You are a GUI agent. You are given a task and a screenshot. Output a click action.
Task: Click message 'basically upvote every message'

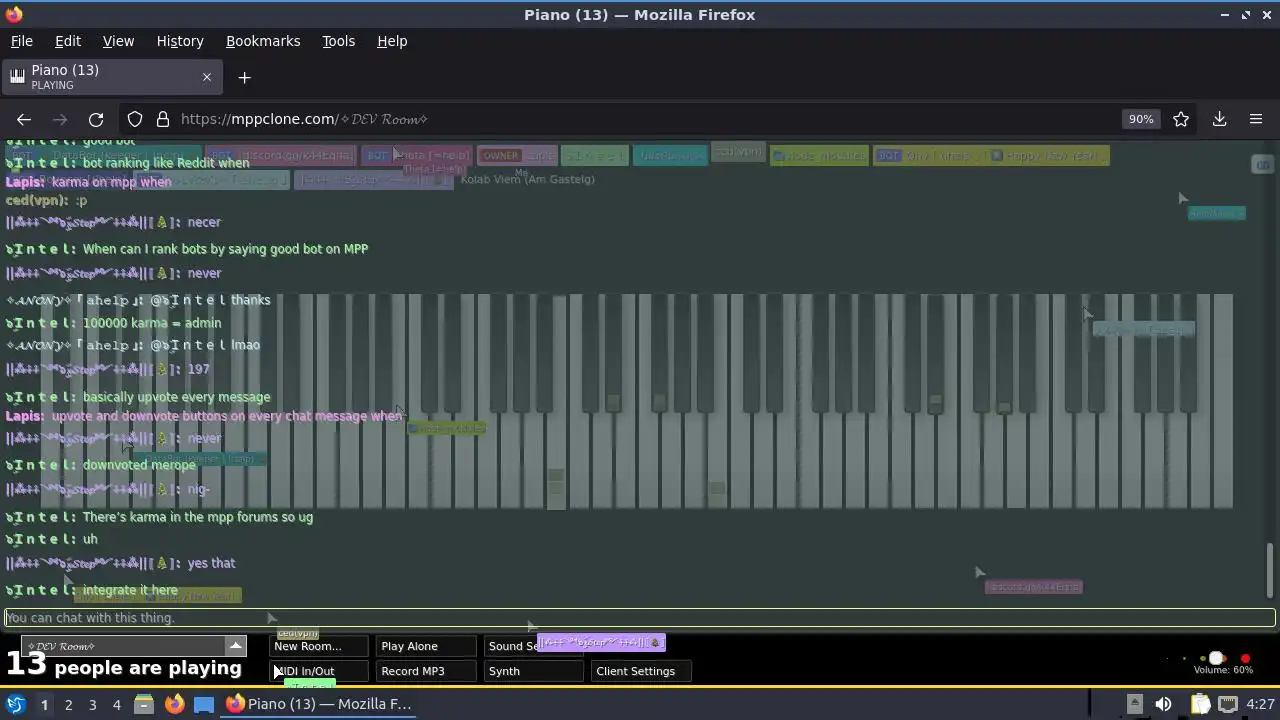pos(176,397)
